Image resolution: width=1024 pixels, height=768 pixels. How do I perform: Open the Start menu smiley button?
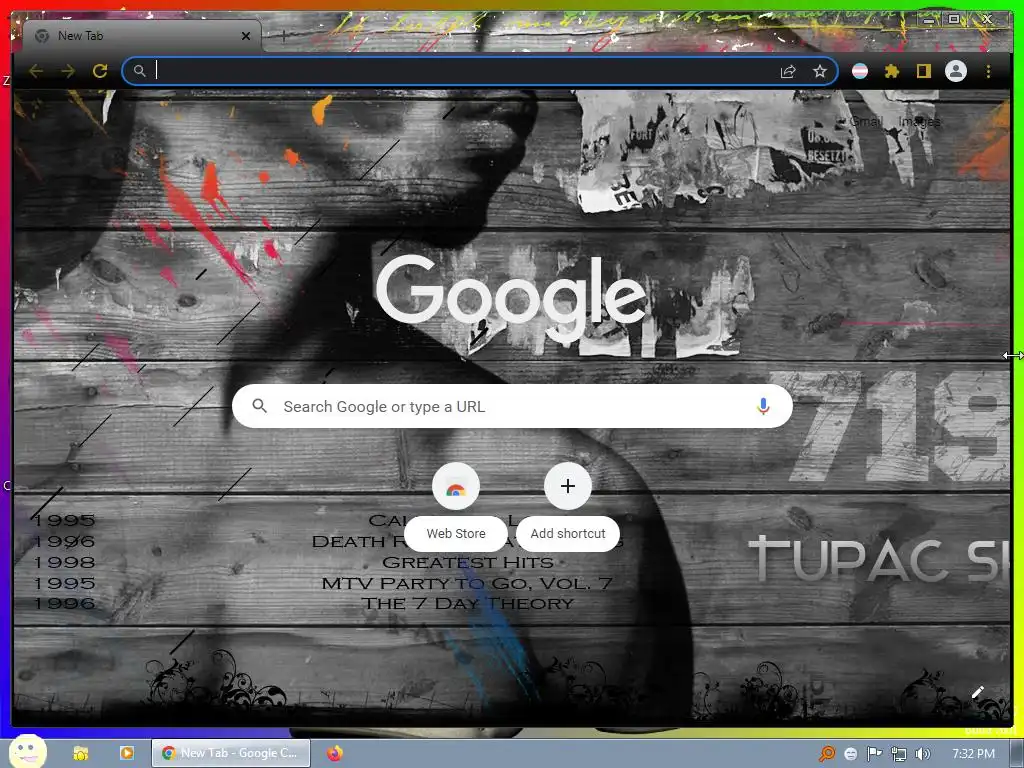pos(28,752)
